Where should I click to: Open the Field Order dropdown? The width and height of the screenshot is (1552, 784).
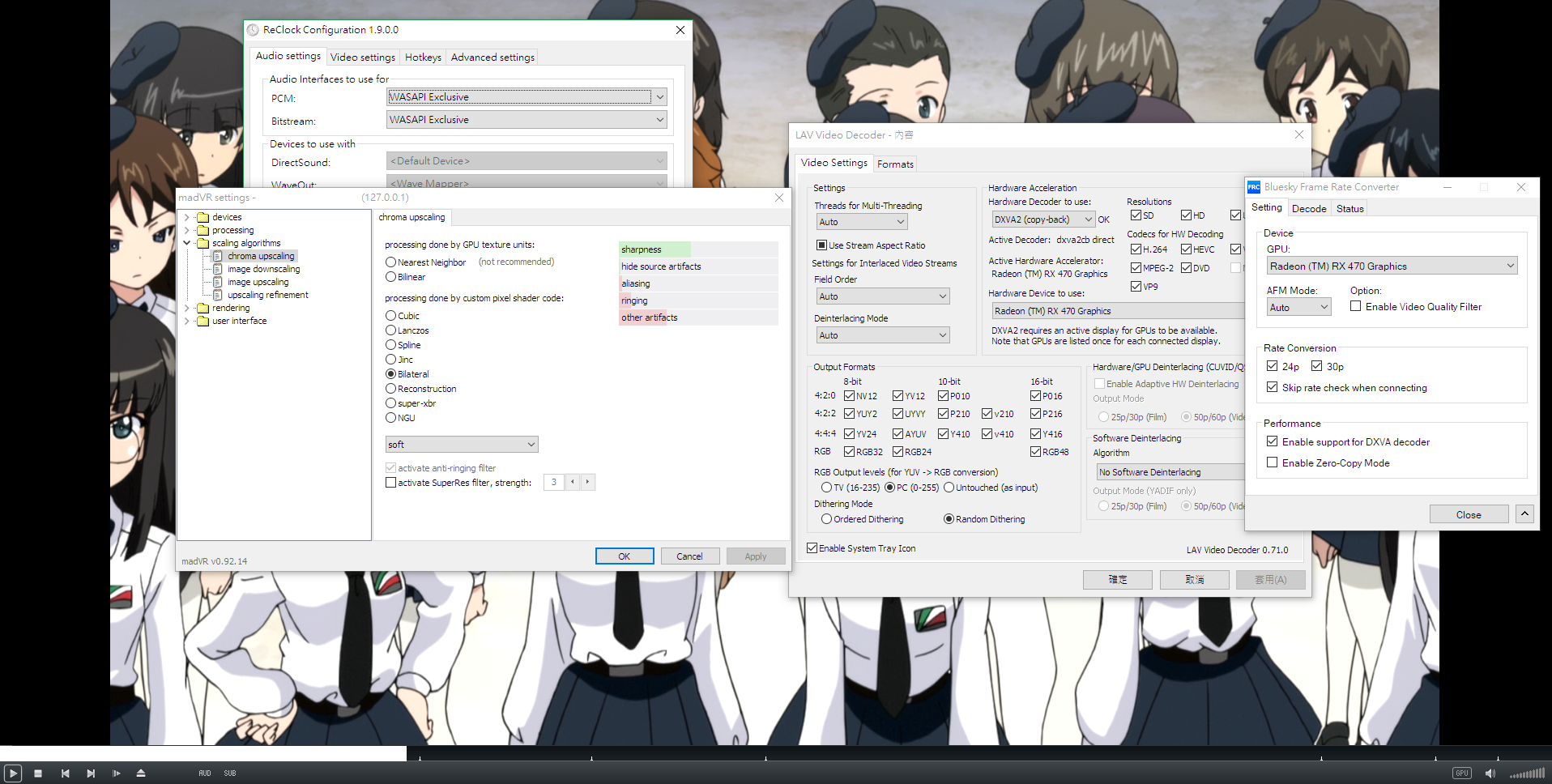click(883, 296)
